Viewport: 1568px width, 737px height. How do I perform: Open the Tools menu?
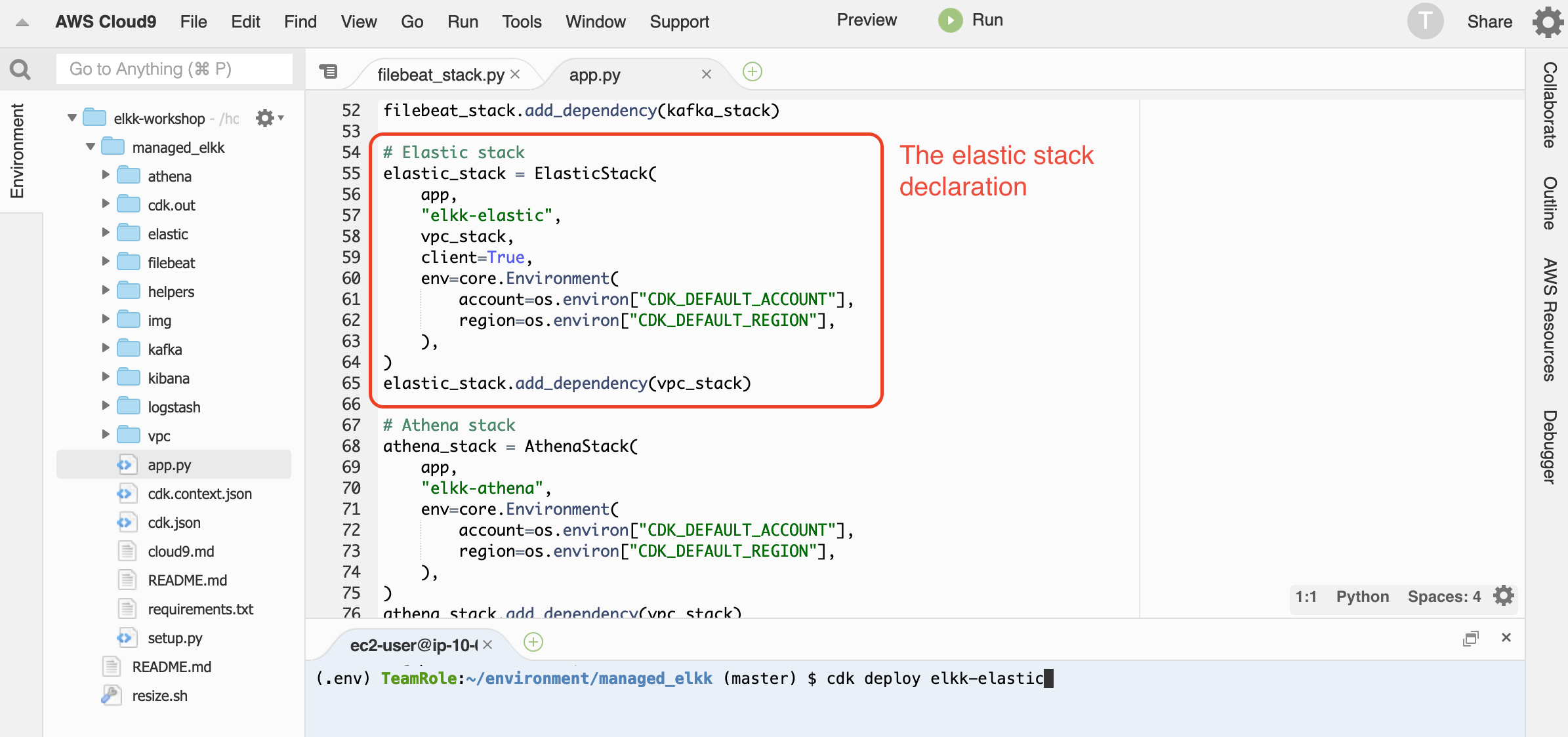pos(522,22)
